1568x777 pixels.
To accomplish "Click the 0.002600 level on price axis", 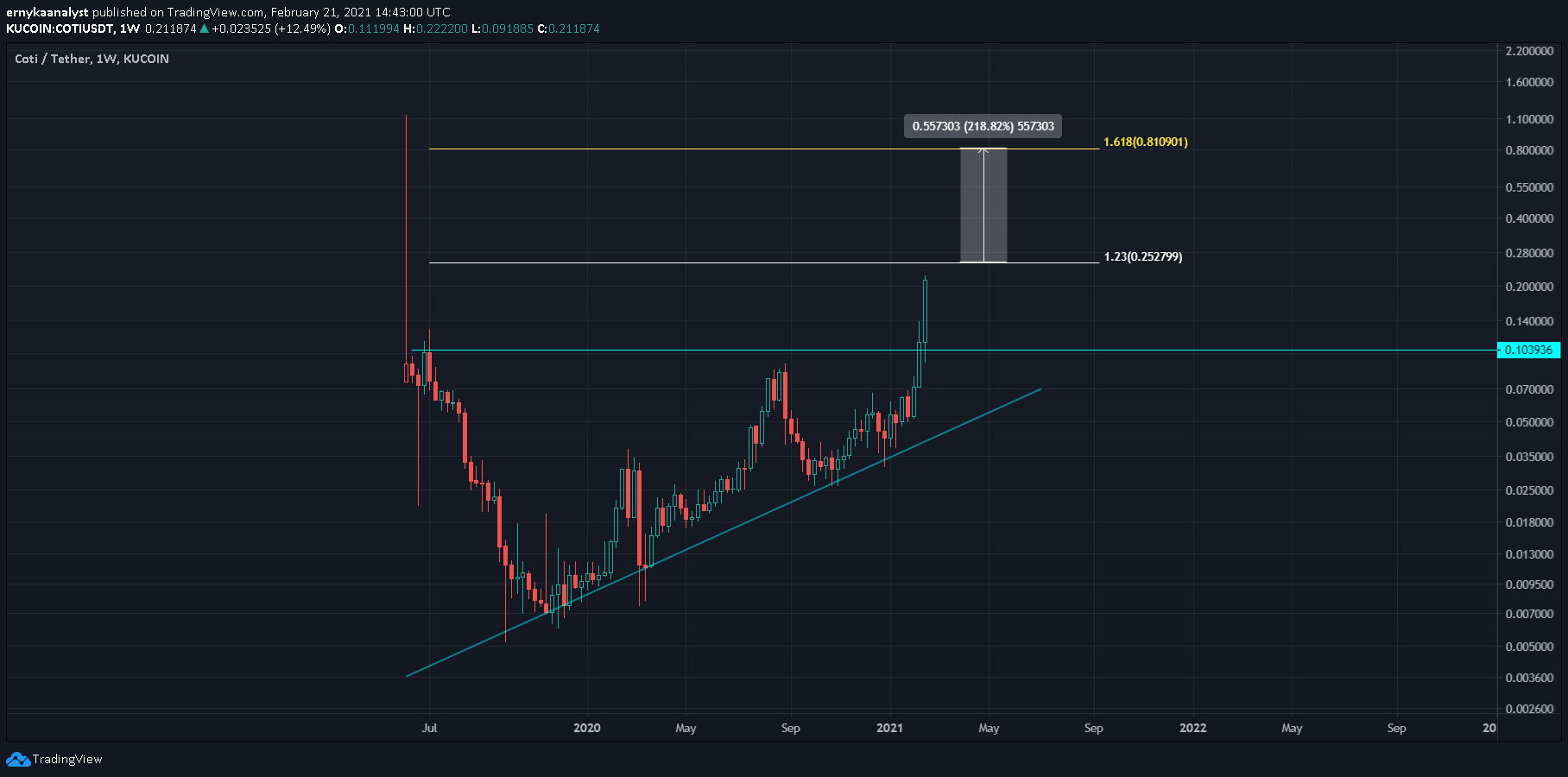I will pyautogui.click(x=1529, y=709).
